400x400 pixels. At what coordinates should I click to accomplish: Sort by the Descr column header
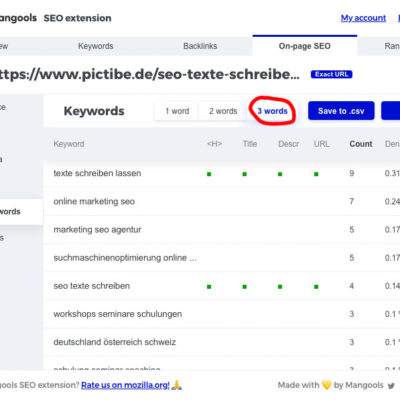point(288,144)
